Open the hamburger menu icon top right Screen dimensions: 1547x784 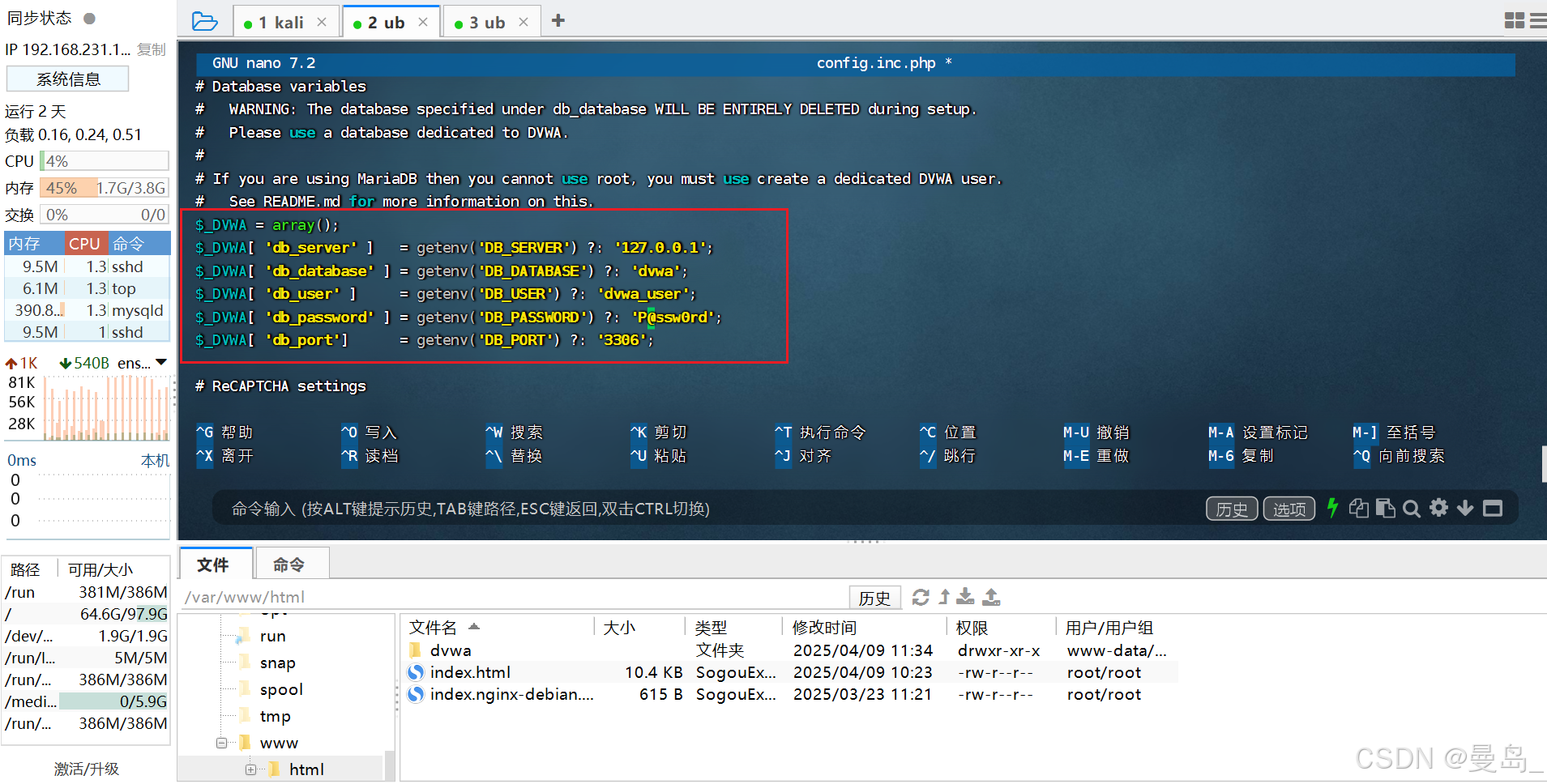(x=1538, y=20)
